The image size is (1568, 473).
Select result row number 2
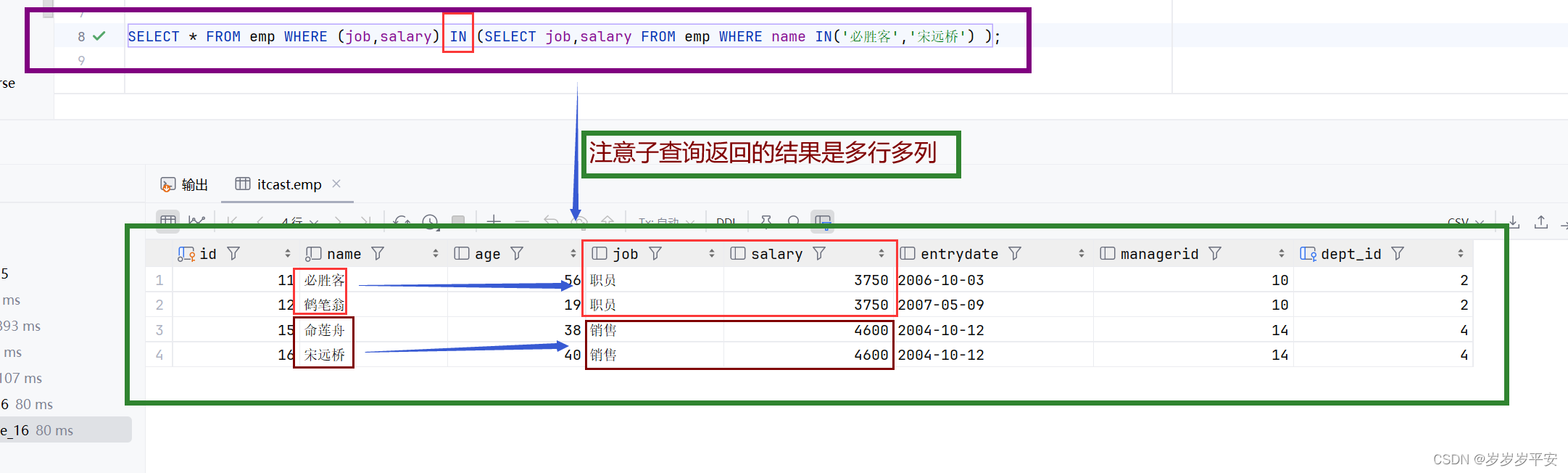(x=159, y=305)
